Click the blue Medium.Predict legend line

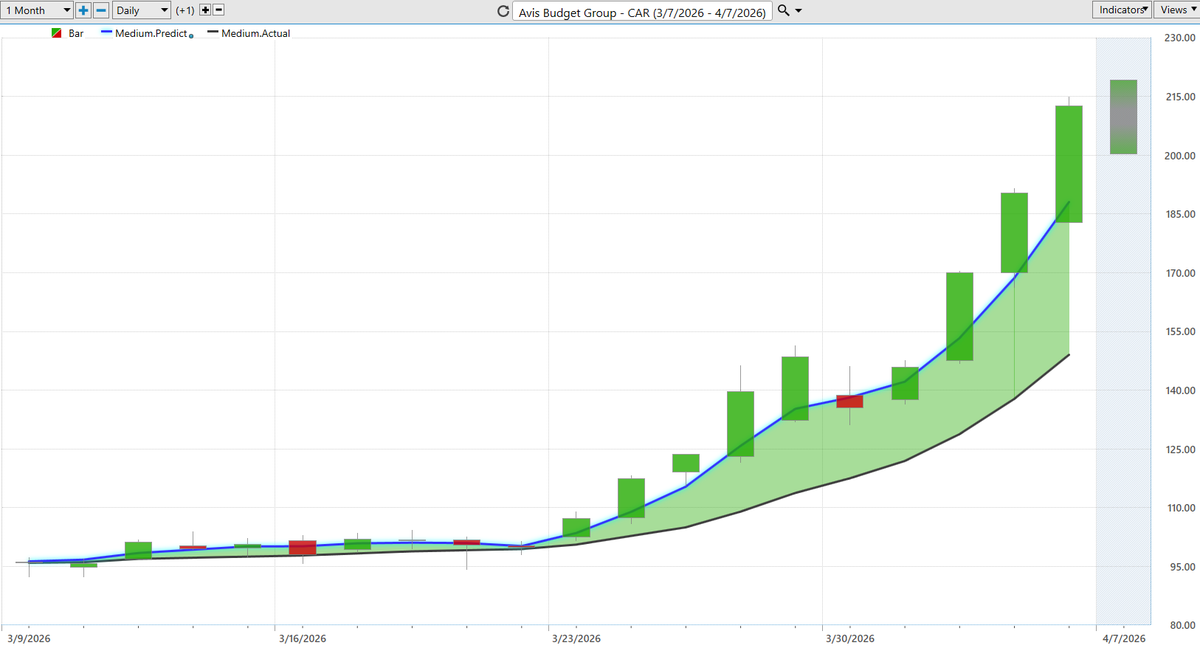click(106, 33)
